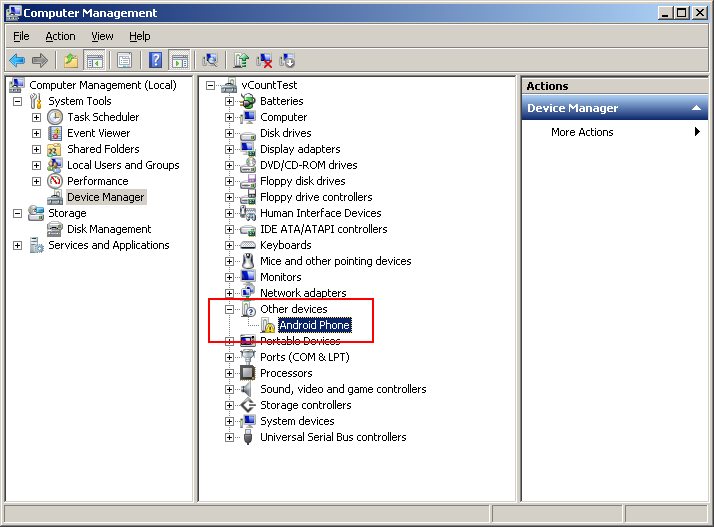Expand the Task Scheduler tree node
Image resolution: width=714 pixels, height=527 pixels.
tap(36, 117)
